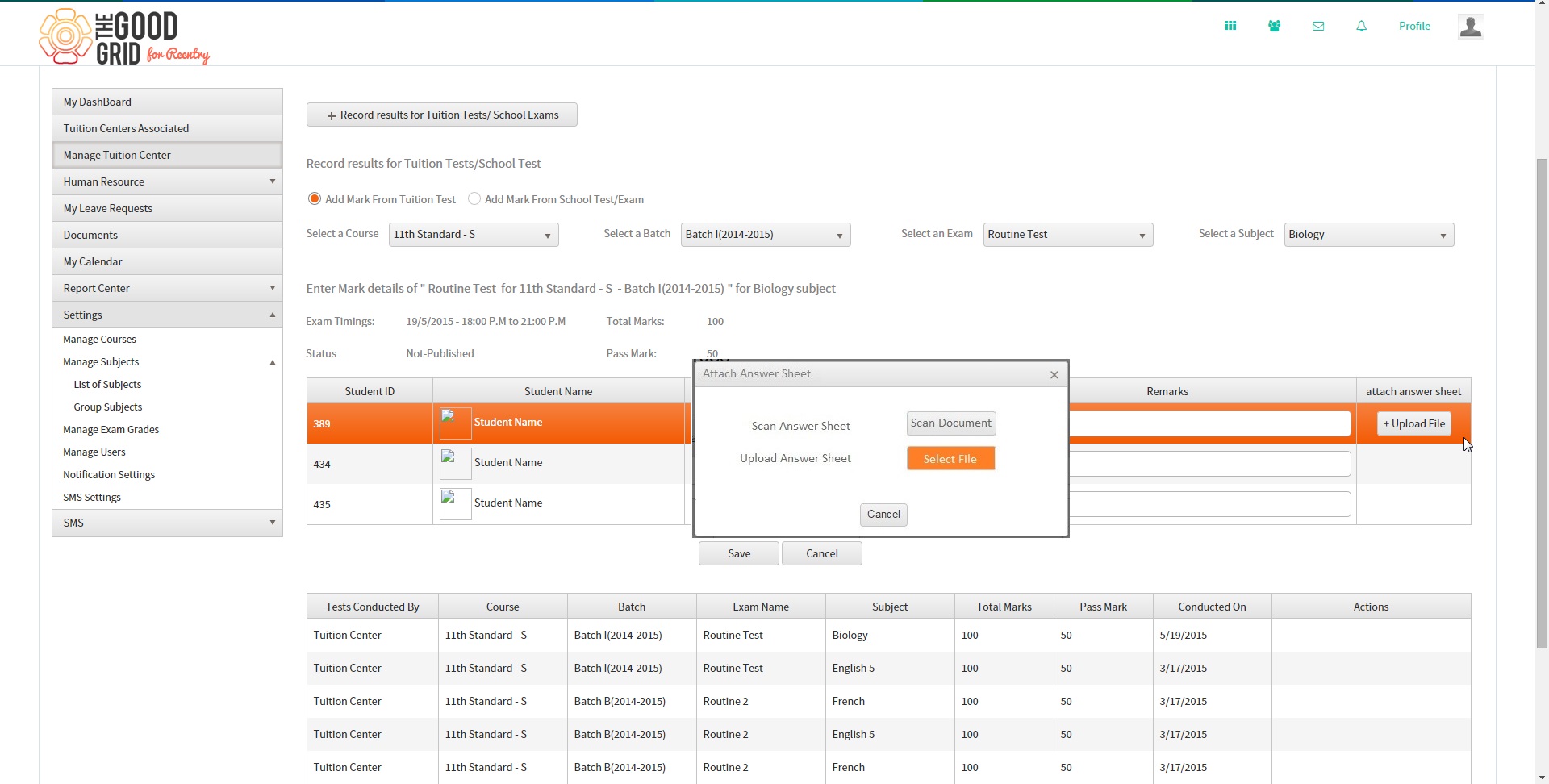Select Add Mark From School Test/Exam radio
Screen dimensions: 1549x784
click(x=474, y=198)
